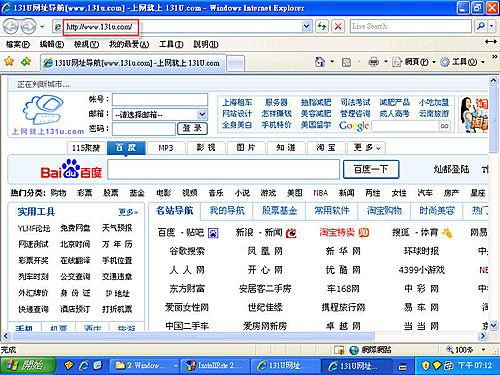Open the 请选择邮箱 mailbox dropdown
Screen dimensions: 500x375
pos(160,115)
